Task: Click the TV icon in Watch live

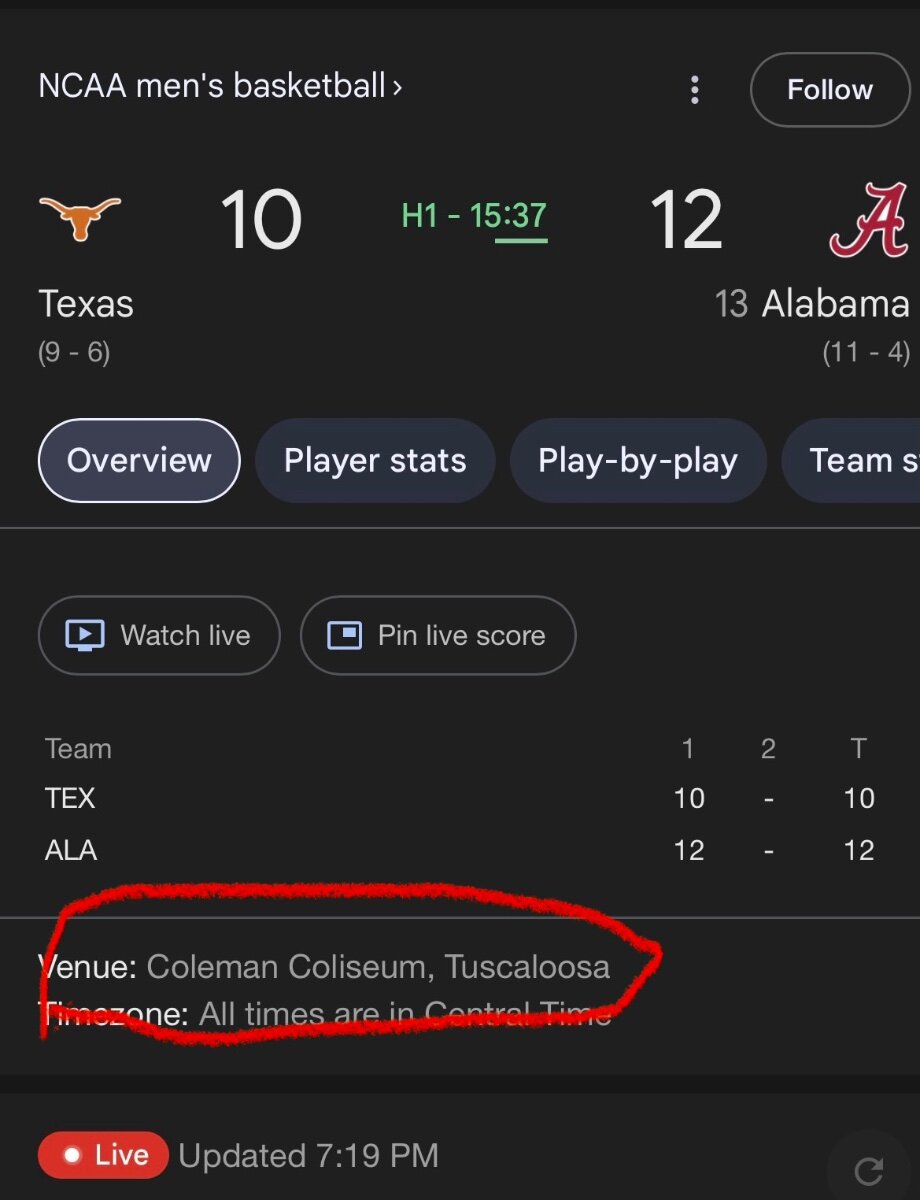Action: pos(85,635)
